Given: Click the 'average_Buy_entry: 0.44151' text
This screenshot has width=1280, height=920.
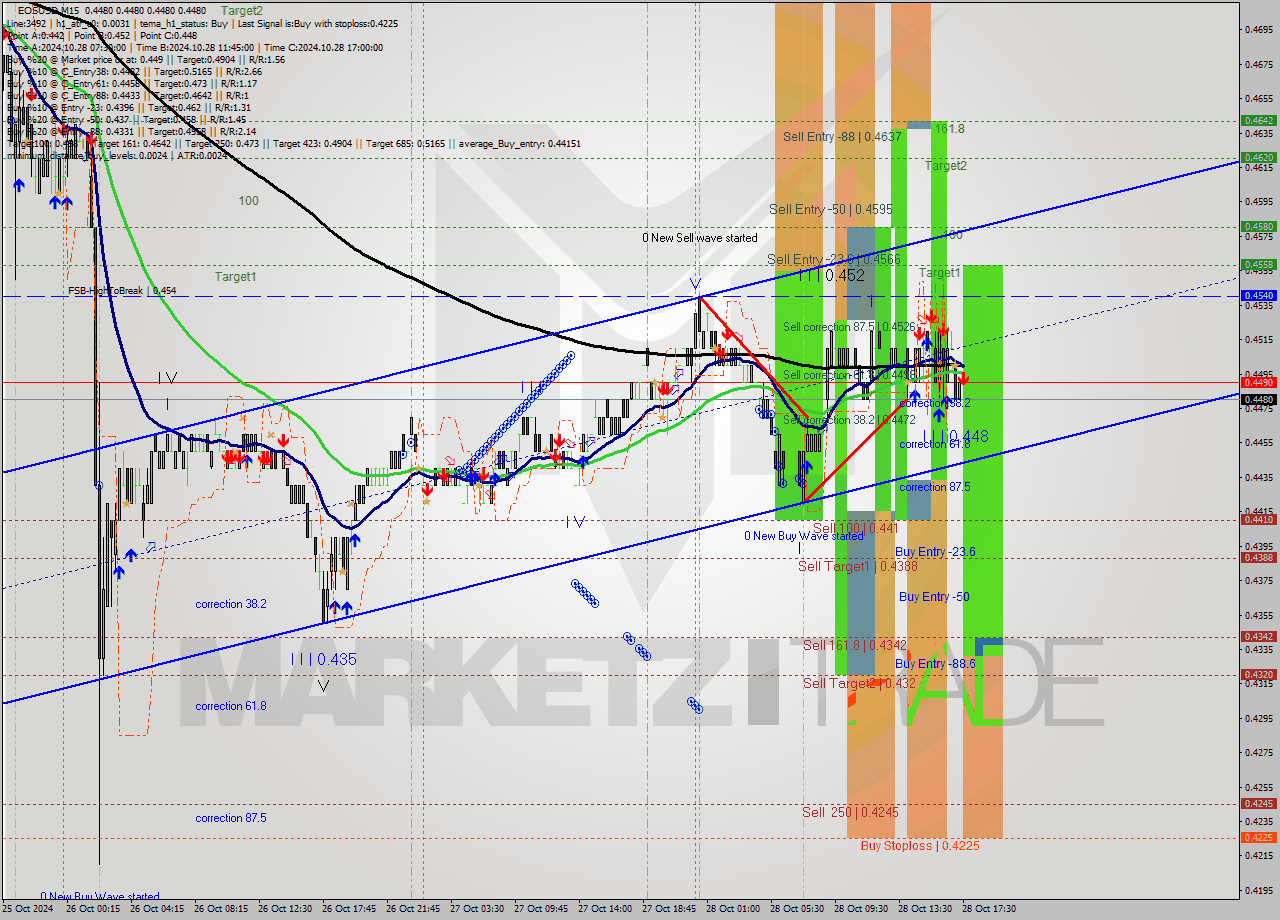Looking at the screenshot, I should (519, 143).
